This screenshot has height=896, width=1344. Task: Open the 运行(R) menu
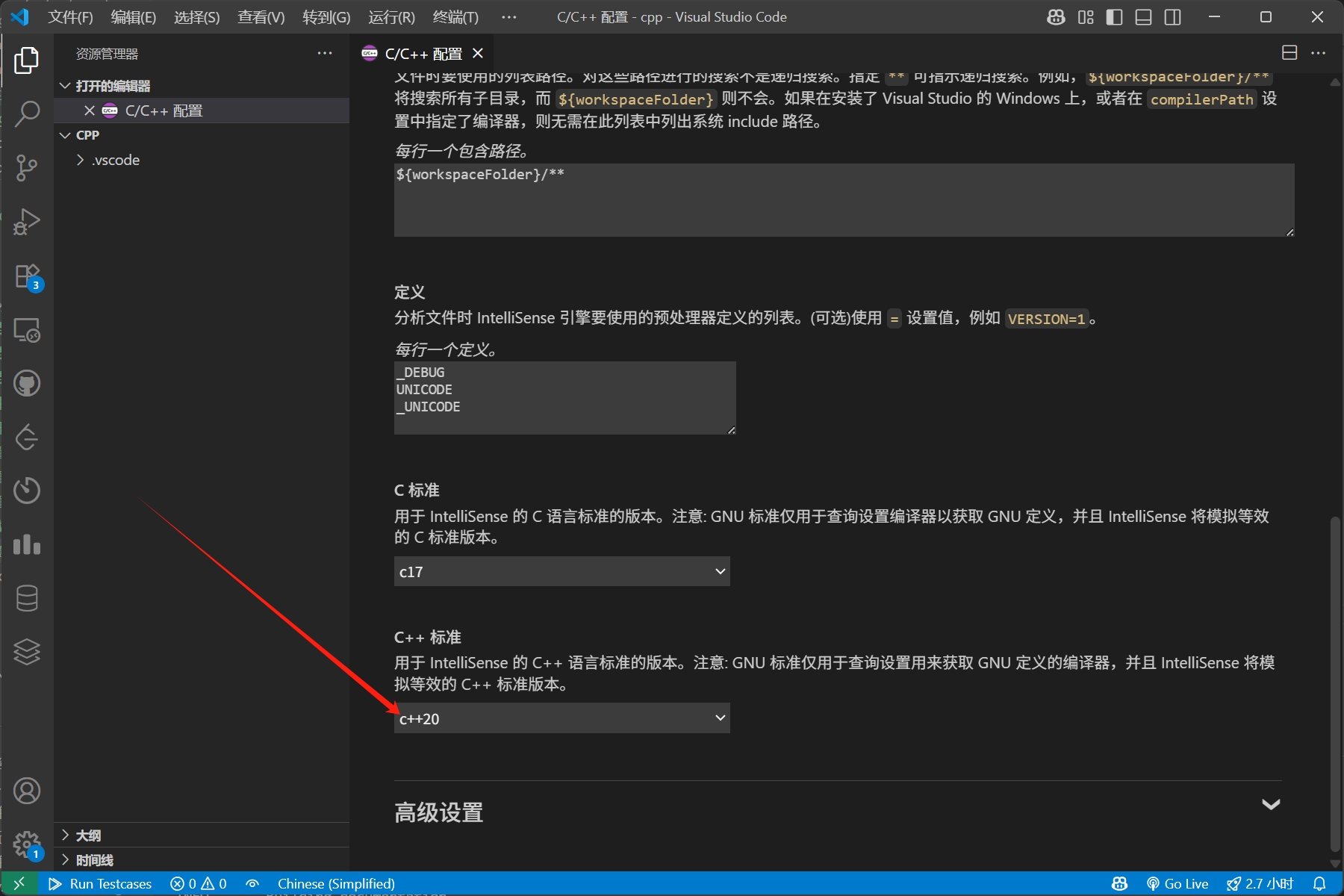[391, 16]
